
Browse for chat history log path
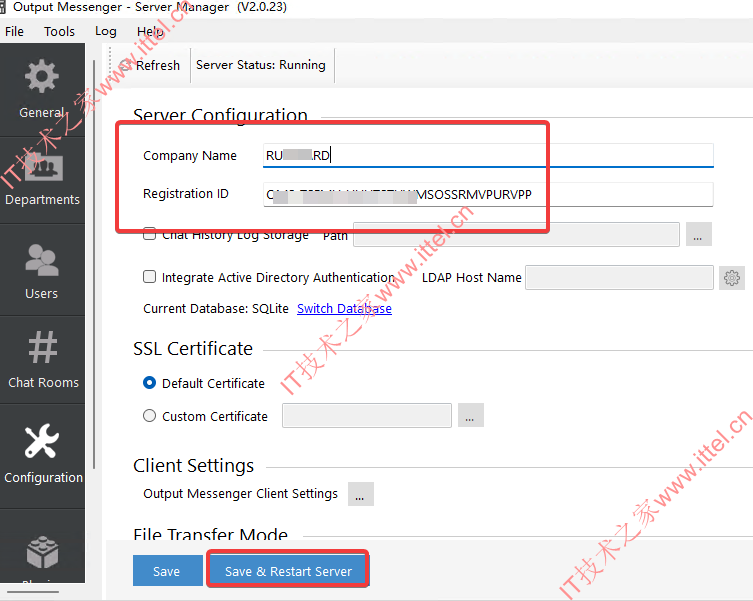tap(698, 234)
